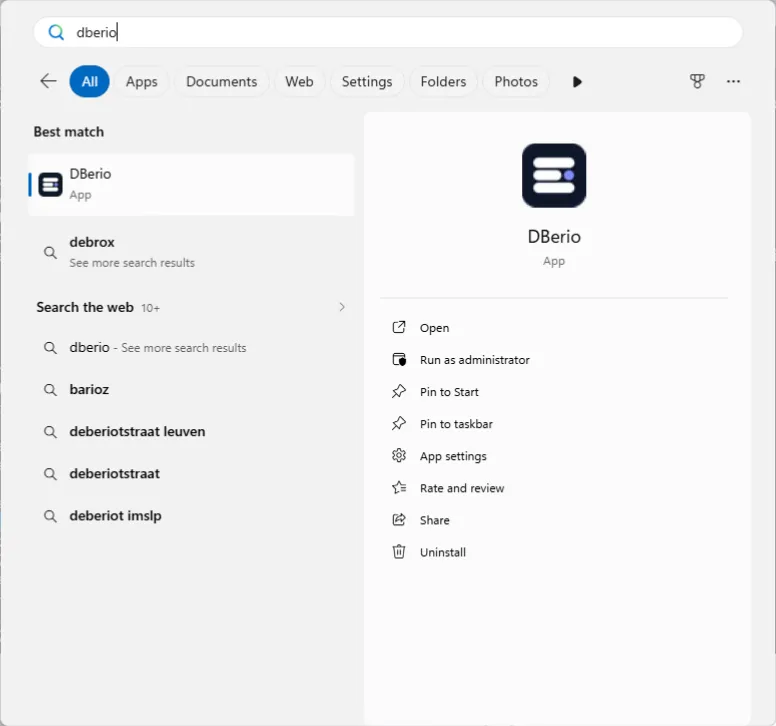Choose Pin to taskbar

(x=456, y=424)
